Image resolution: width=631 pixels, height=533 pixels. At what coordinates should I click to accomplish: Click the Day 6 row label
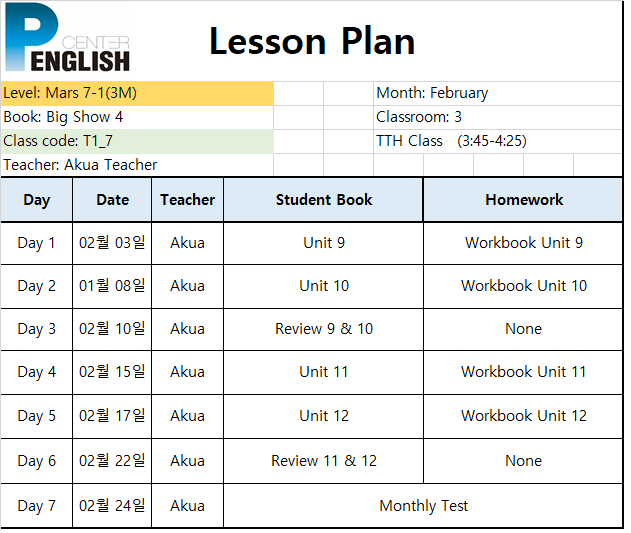point(37,461)
